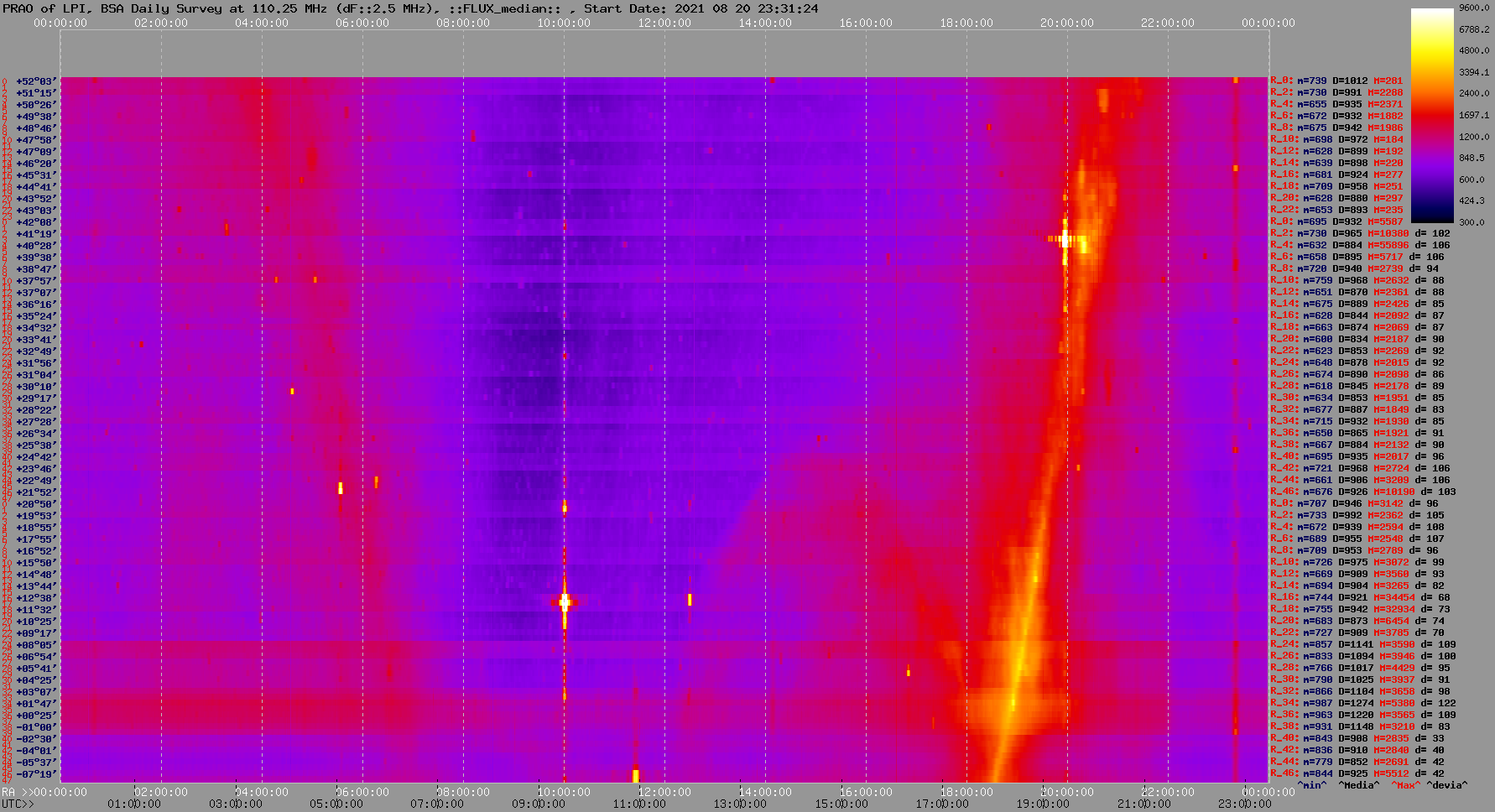Select the '+35°24'' declination label
Screen dimensions: 1495x812
coord(36,316)
